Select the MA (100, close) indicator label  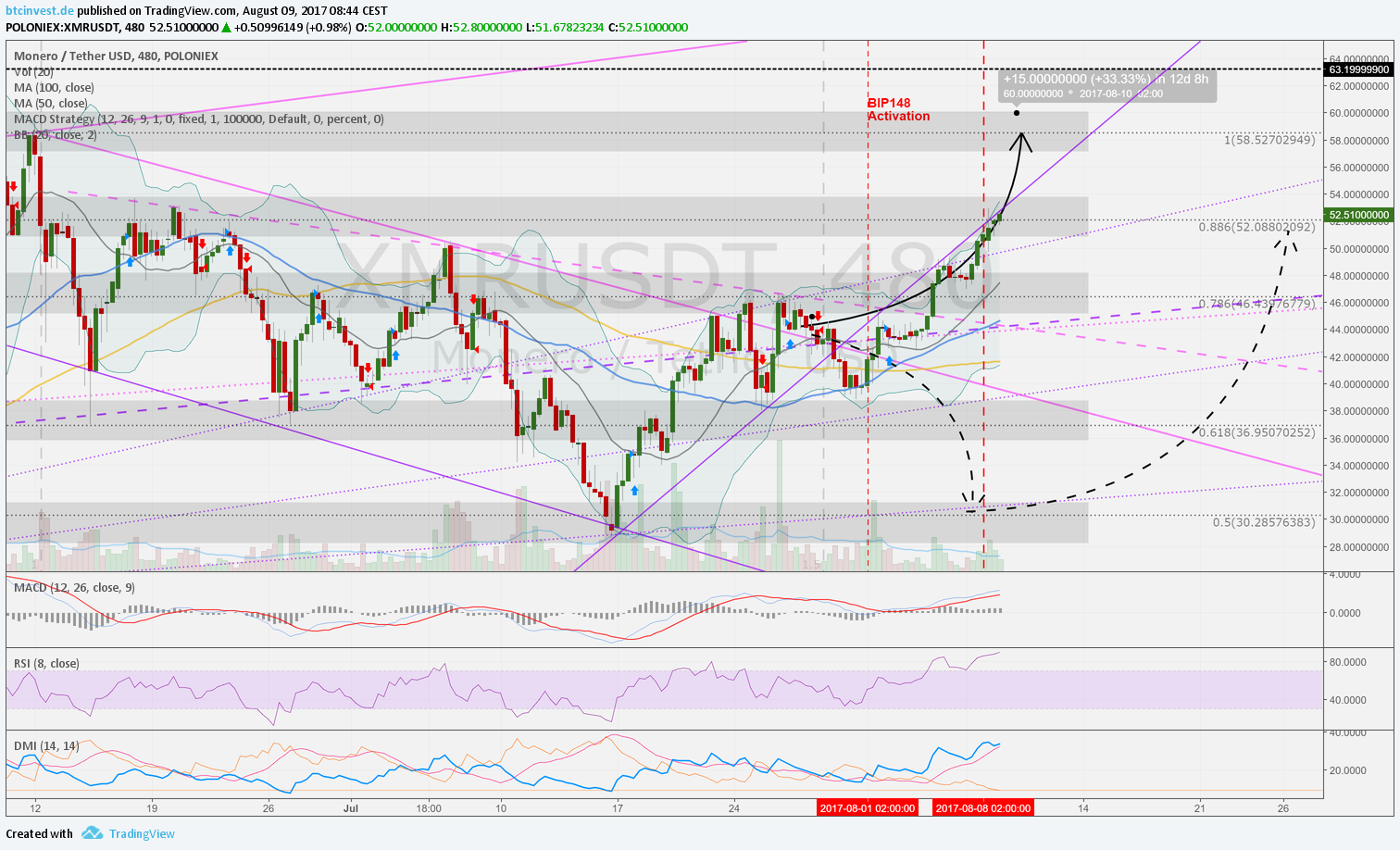coord(54,87)
